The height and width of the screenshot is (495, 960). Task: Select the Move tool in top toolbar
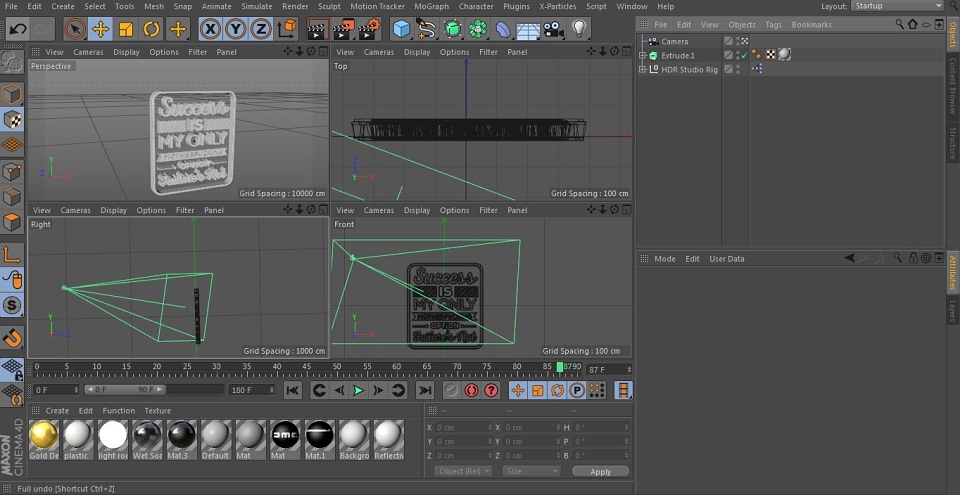[100, 29]
